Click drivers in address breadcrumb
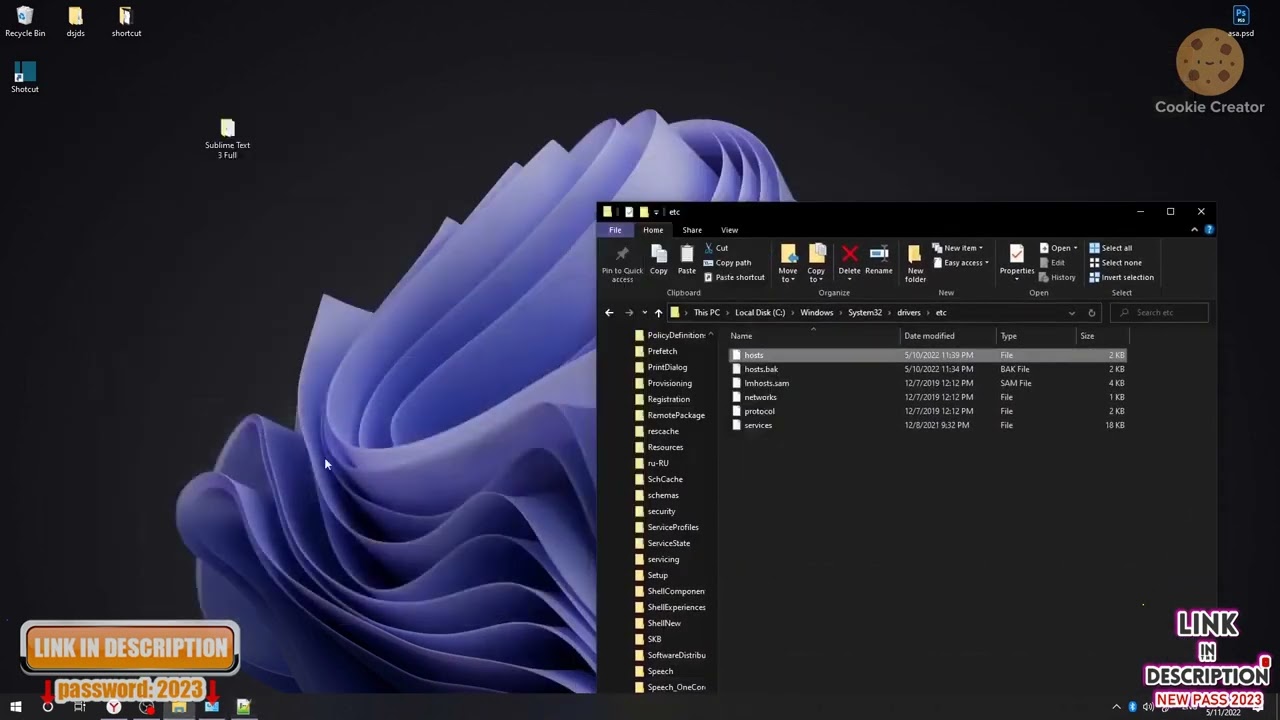The width and height of the screenshot is (1280, 720). click(x=908, y=313)
